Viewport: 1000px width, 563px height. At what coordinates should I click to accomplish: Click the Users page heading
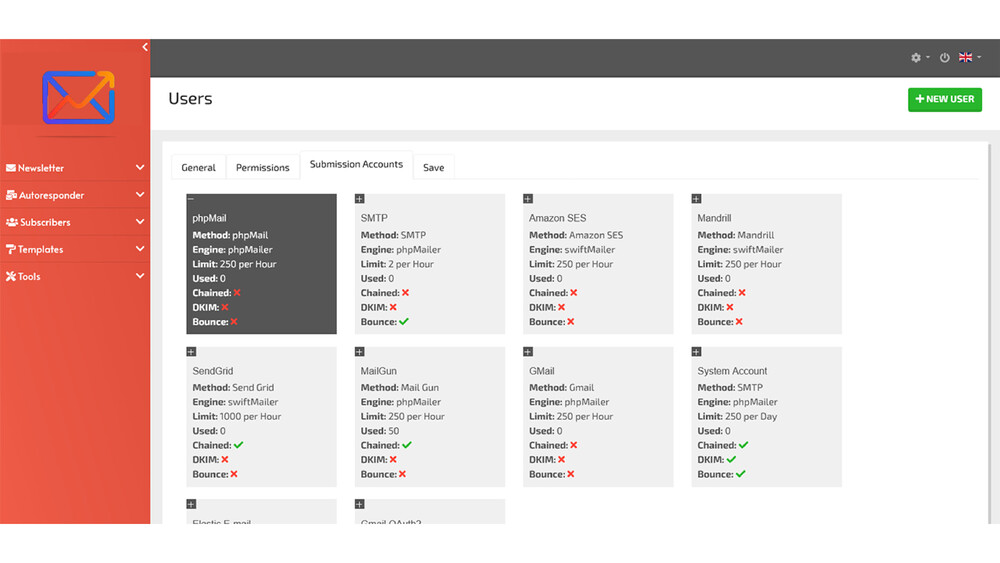(x=190, y=99)
